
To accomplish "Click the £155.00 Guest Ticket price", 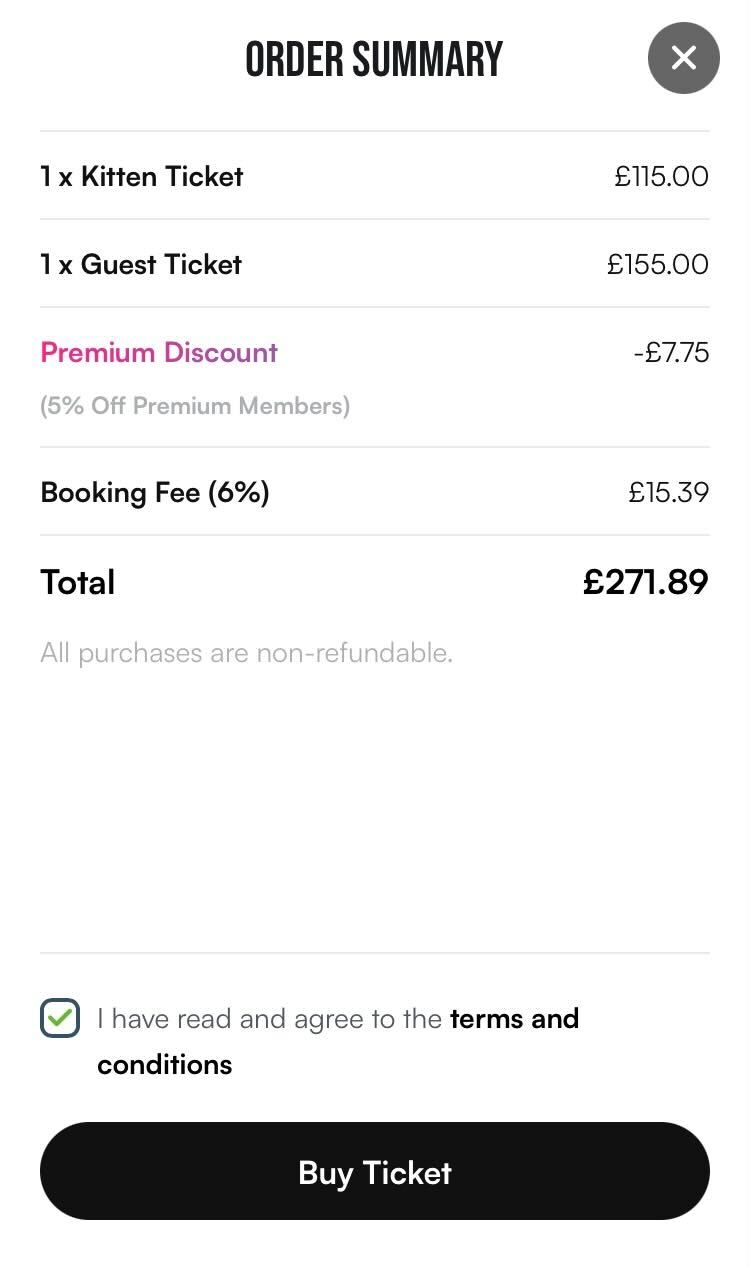I will (657, 264).
